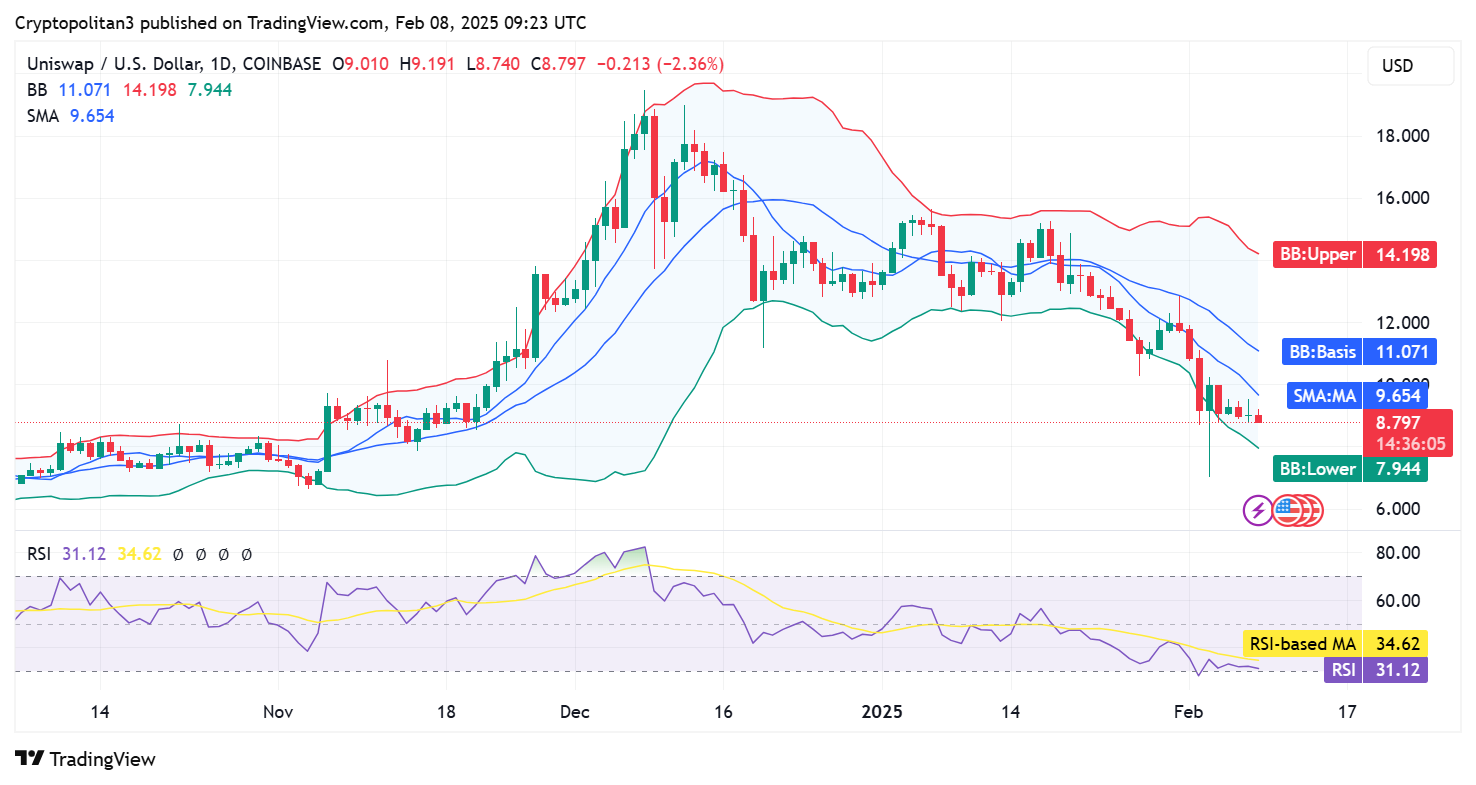Click the low value L8.740
The image size is (1476, 785).
(493, 64)
